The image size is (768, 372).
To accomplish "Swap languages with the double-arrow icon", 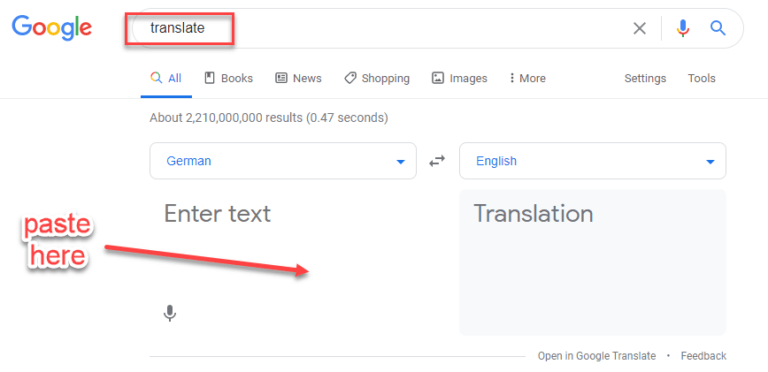I will [x=437, y=161].
